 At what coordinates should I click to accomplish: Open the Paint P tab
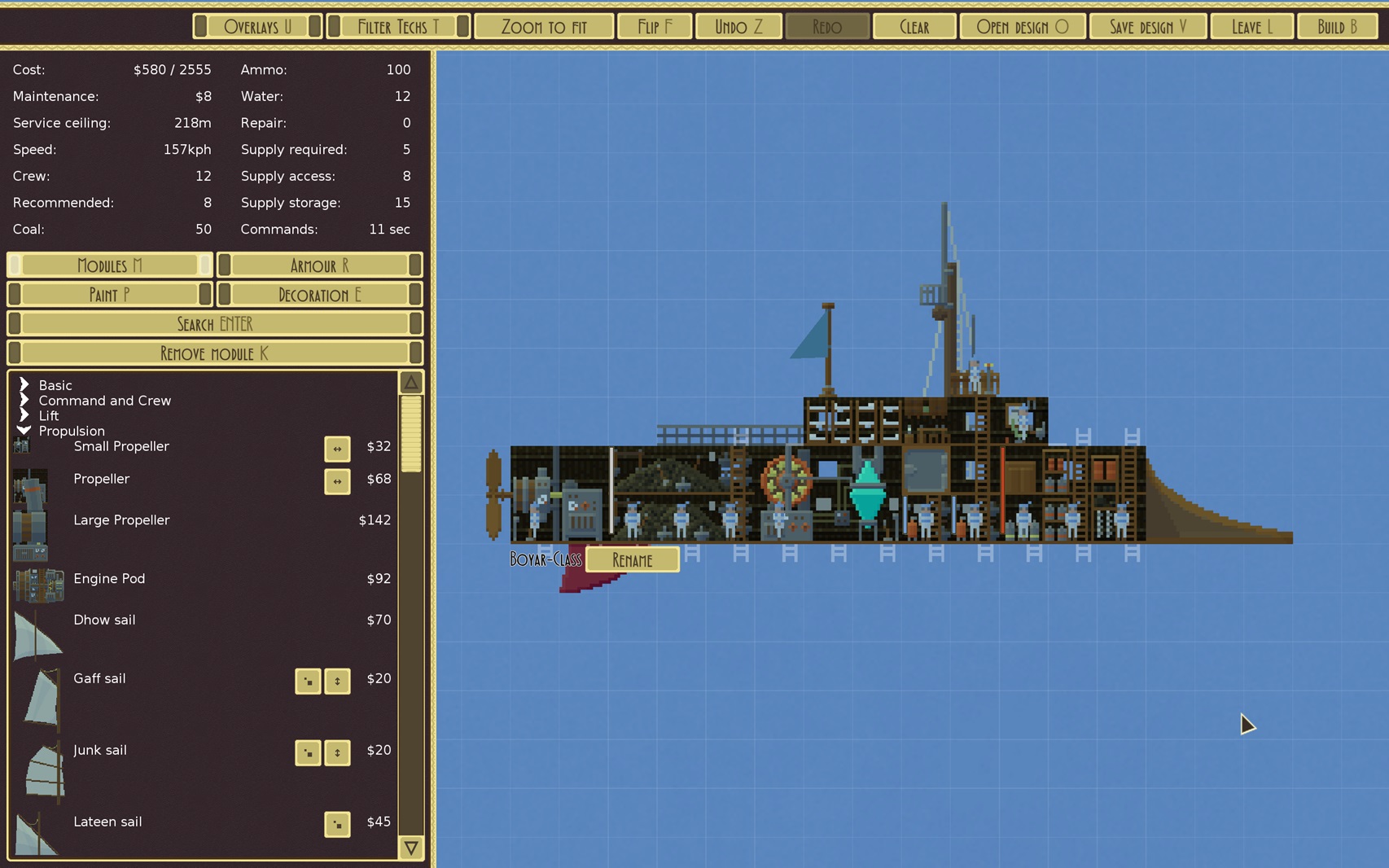[110, 295]
